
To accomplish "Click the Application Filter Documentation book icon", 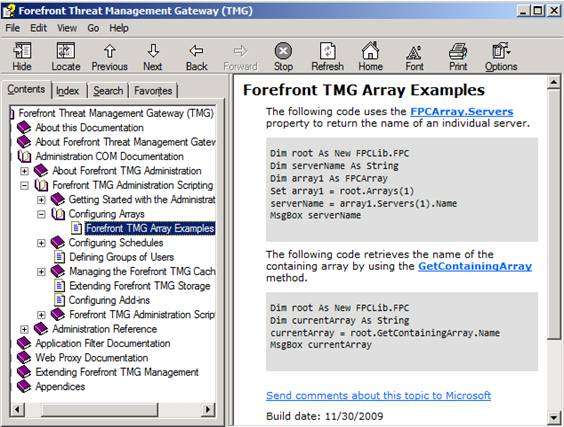I will [x=24, y=343].
